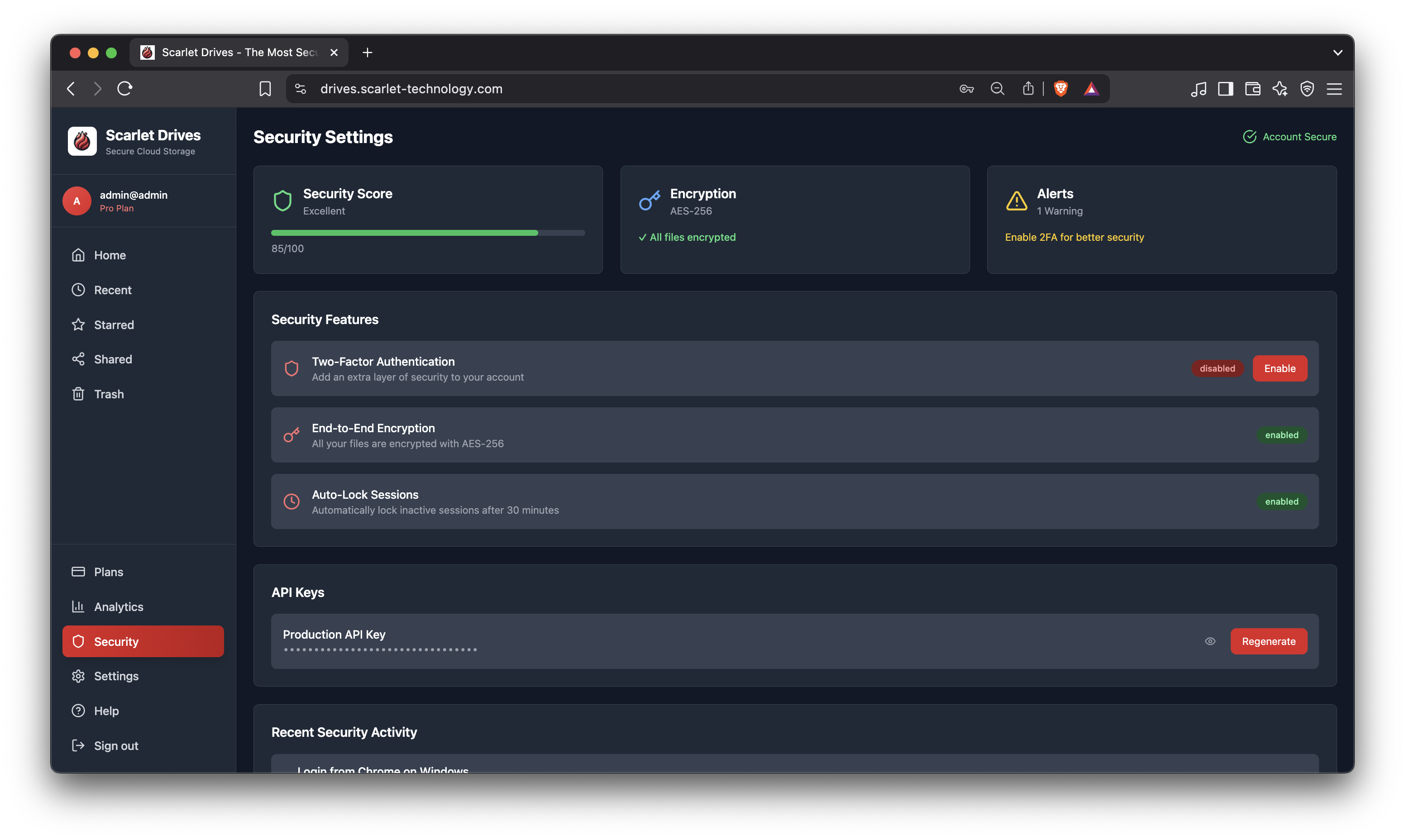Click the zoom magnifier icon
The image size is (1405, 840).
coord(997,89)
